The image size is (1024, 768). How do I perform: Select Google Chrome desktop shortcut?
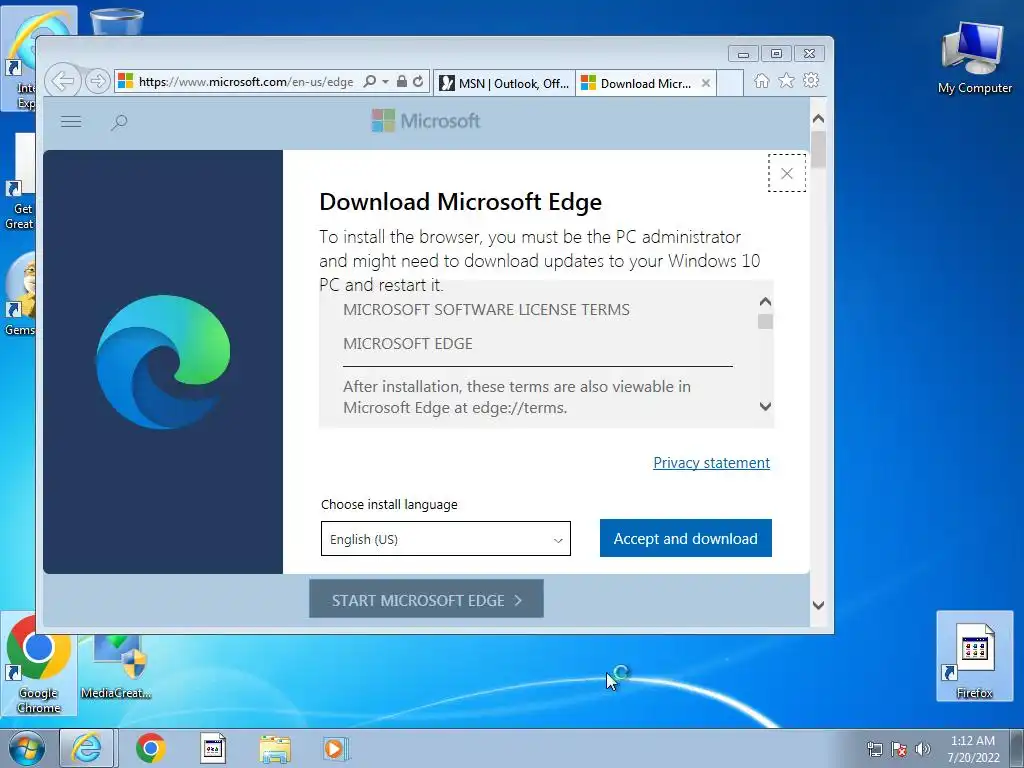point(39,664)
